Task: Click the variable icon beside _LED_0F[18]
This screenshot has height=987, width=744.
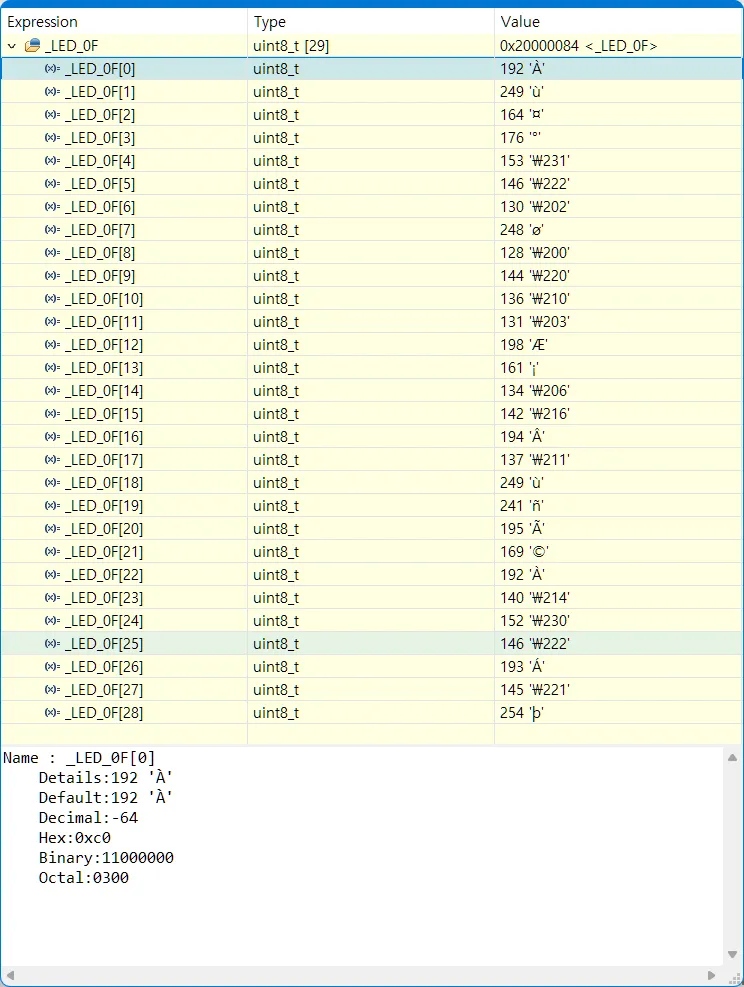Action: 52,483
